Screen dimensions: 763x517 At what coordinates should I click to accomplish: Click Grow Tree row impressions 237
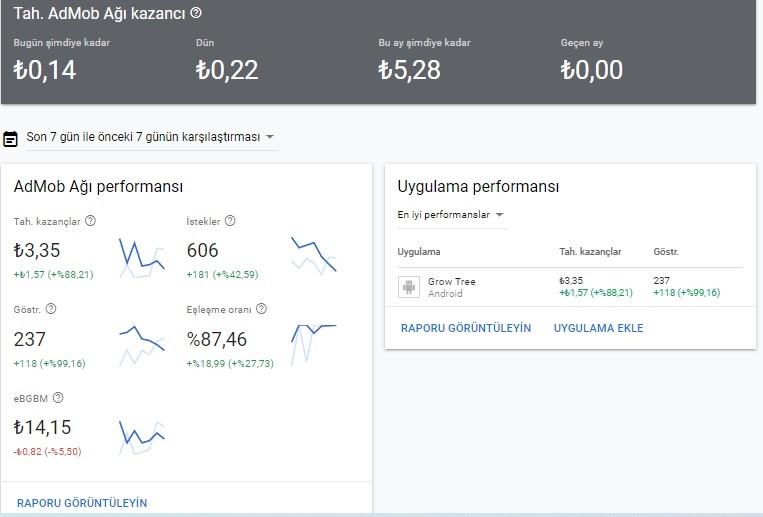coord(662,281)
